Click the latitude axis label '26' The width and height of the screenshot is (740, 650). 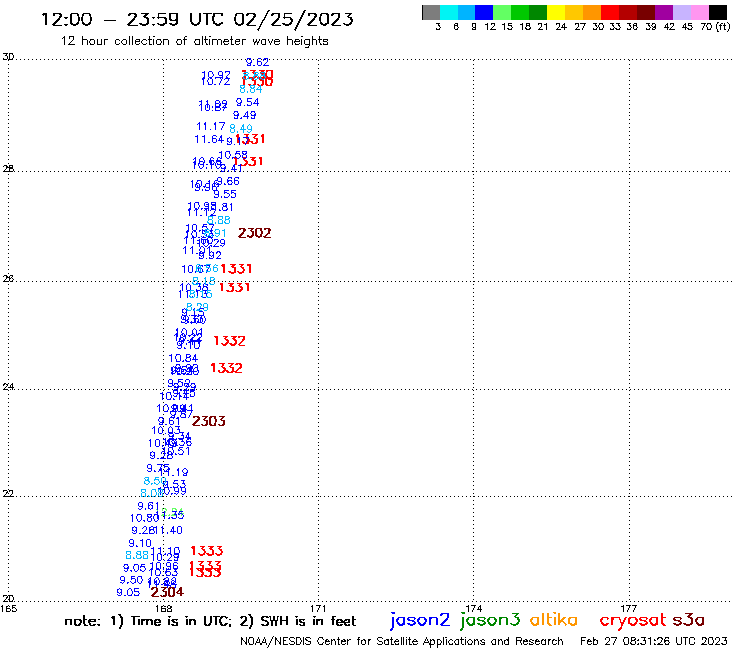[8, 279]
